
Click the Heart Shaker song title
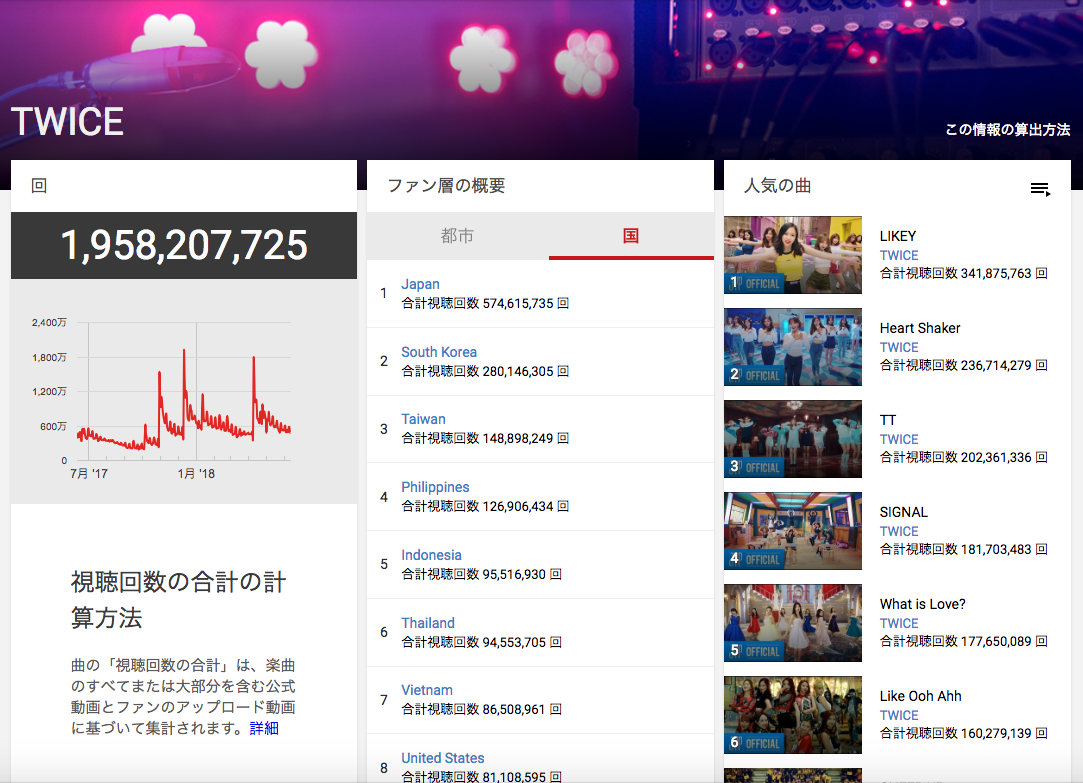point(920,328)
